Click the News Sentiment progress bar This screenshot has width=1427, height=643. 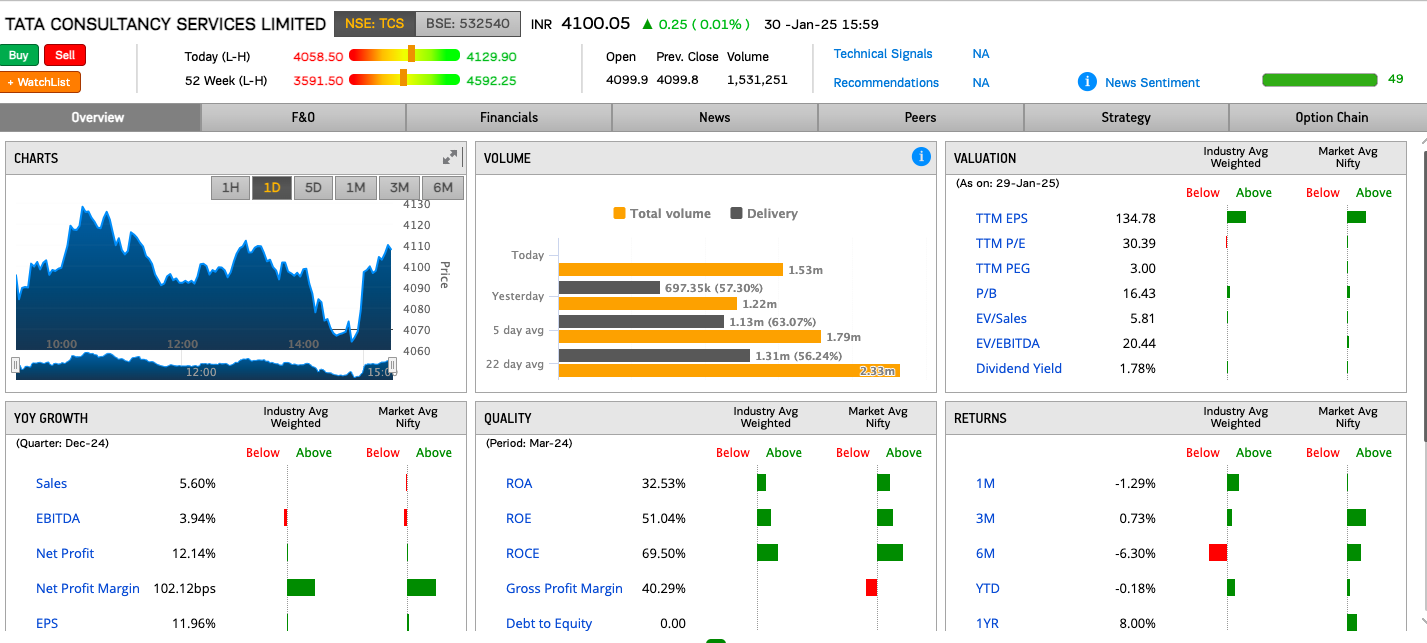pyautogui.click(x=1320, y=80)
